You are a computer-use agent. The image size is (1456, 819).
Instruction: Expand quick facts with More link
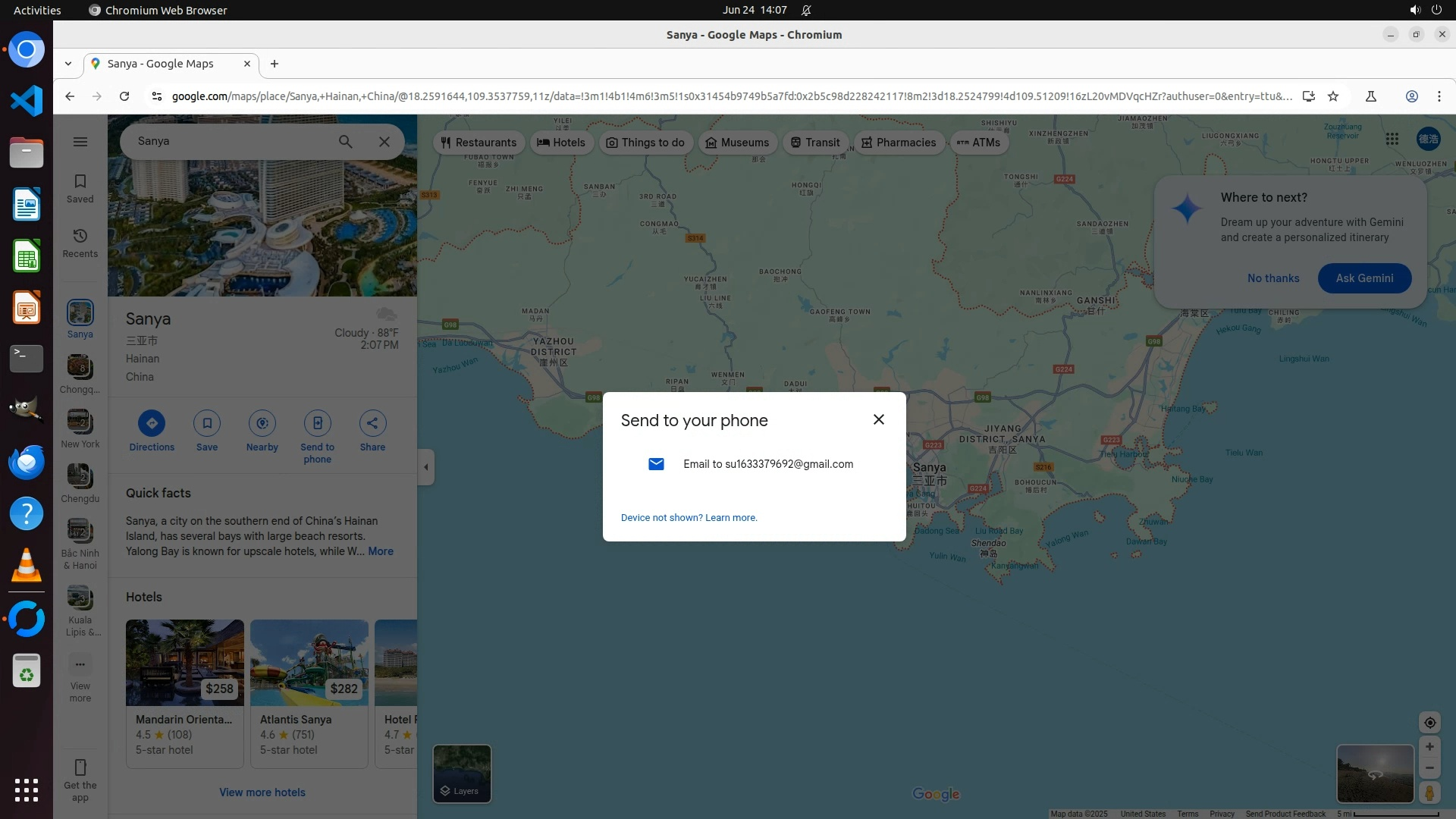tap(381, 551)
